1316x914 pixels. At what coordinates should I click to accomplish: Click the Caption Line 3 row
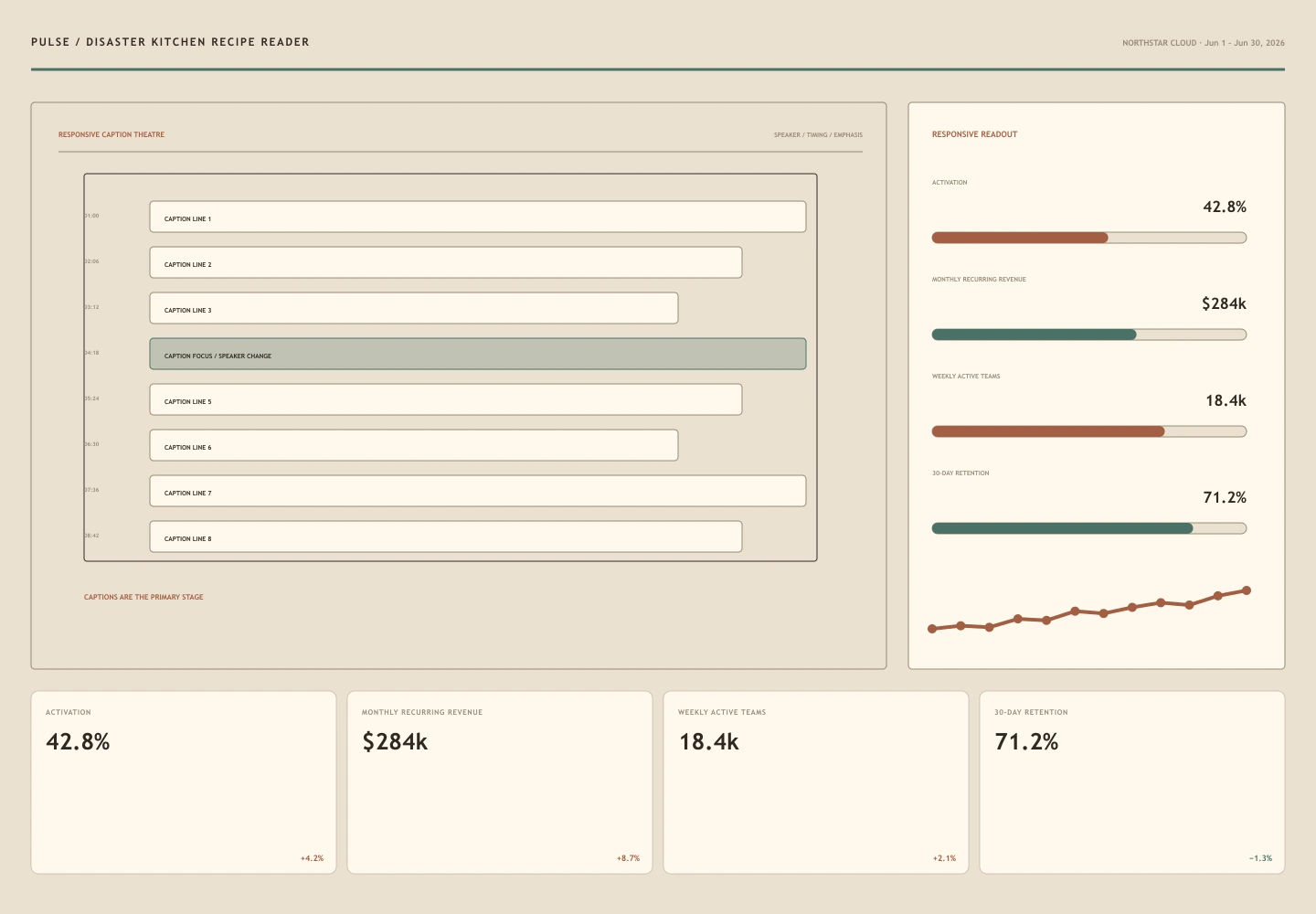coord(414,308)
